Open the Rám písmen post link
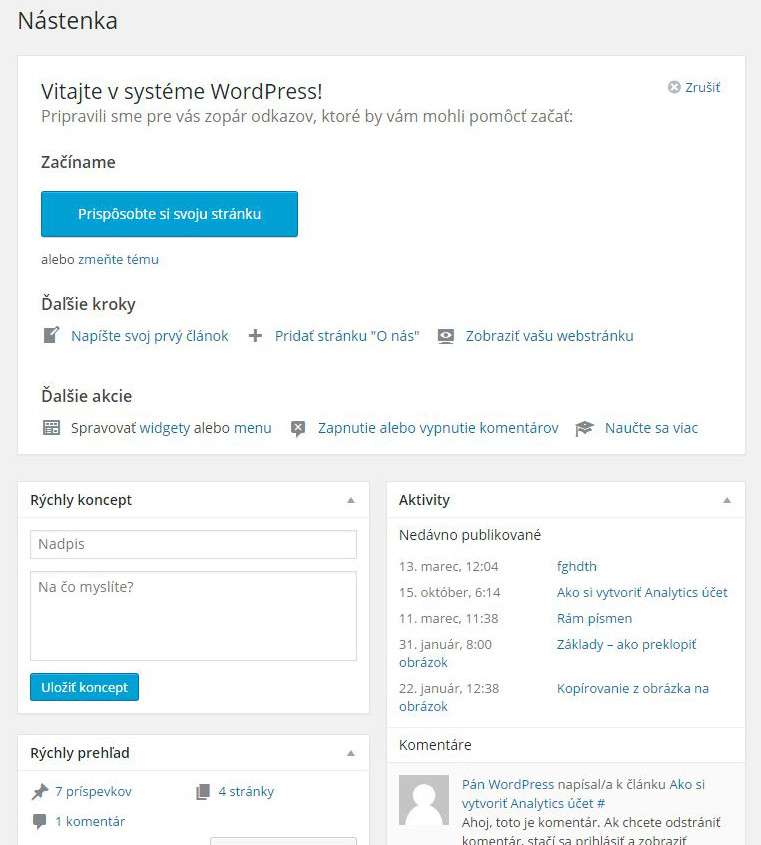The image size is (761, 845). point(594,619)
